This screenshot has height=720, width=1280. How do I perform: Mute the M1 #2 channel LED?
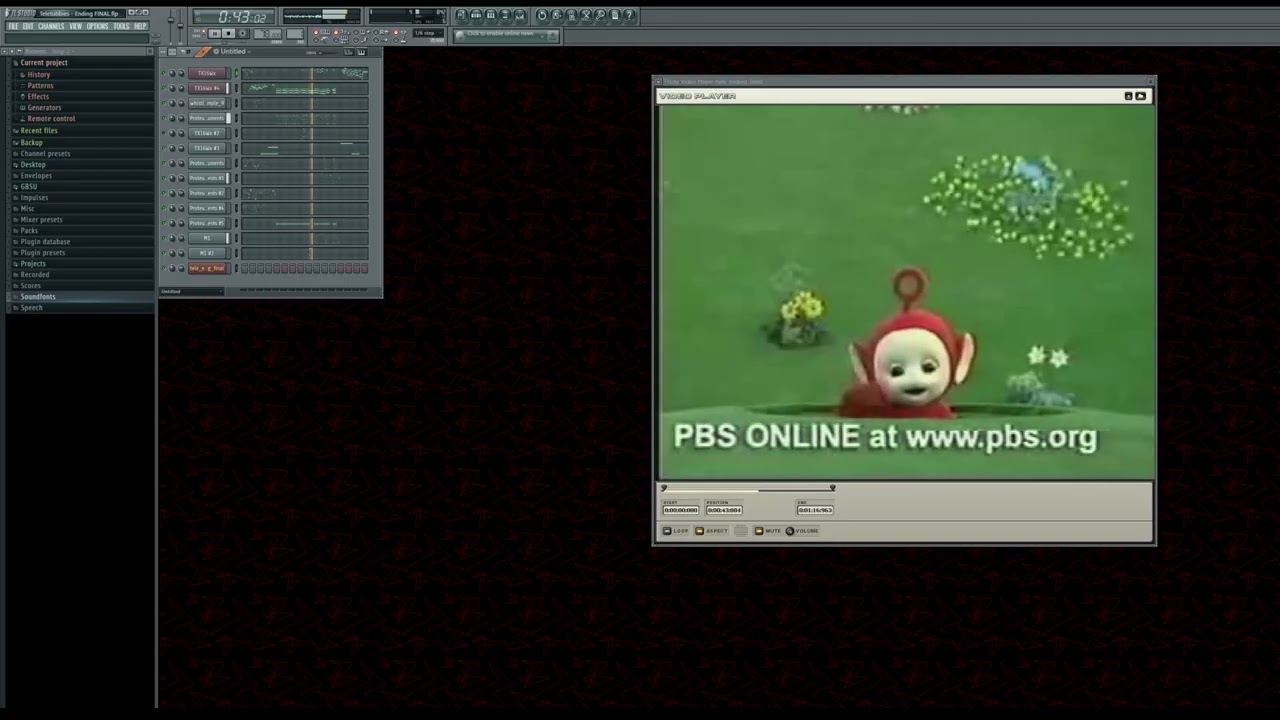click(x=163, y=253)
